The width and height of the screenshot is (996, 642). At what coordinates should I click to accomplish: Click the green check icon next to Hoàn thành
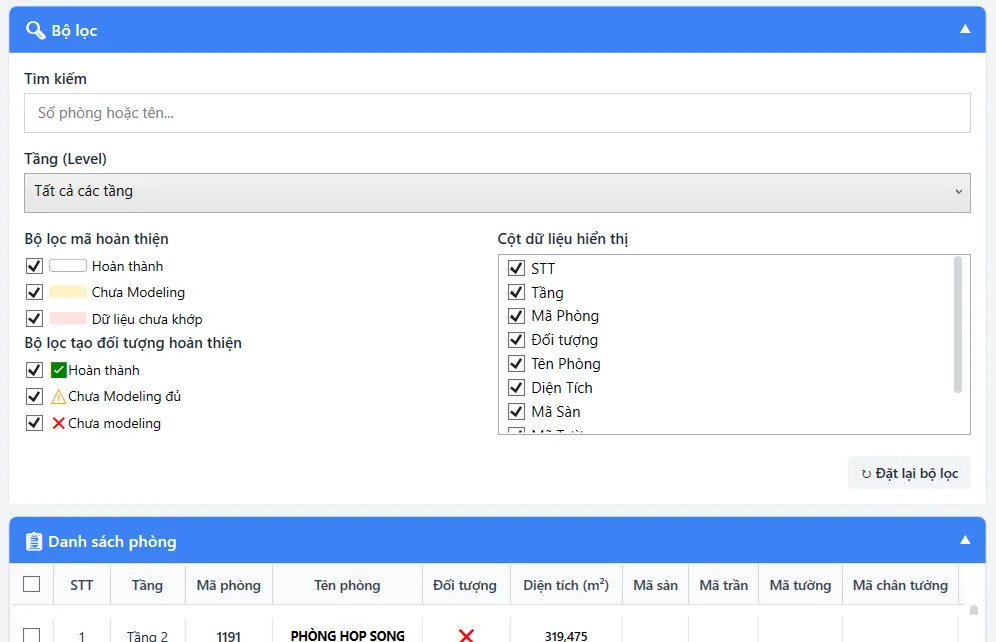coord(58,370)
